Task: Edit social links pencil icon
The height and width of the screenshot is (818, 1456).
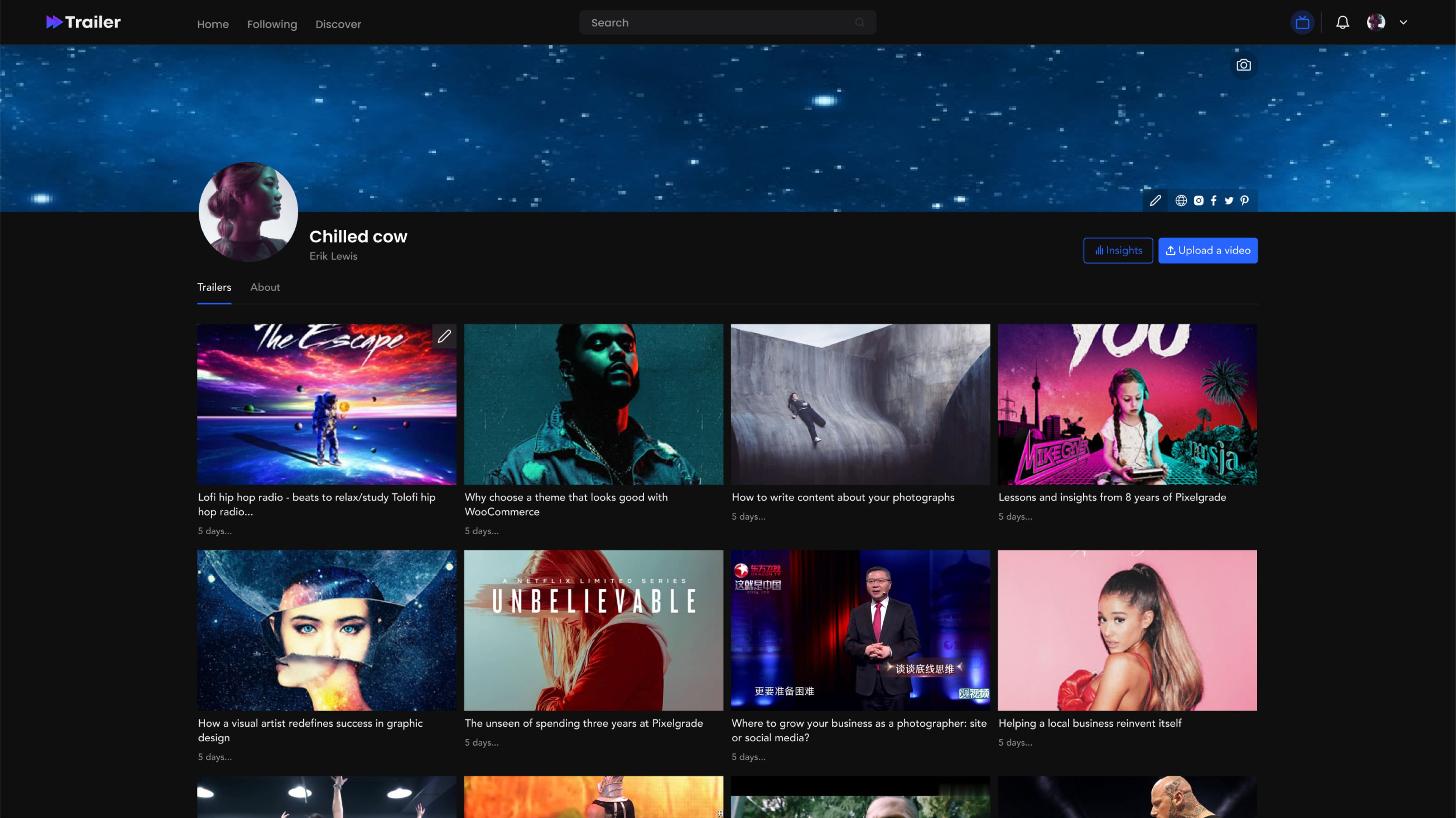Action: point(1155,201)
